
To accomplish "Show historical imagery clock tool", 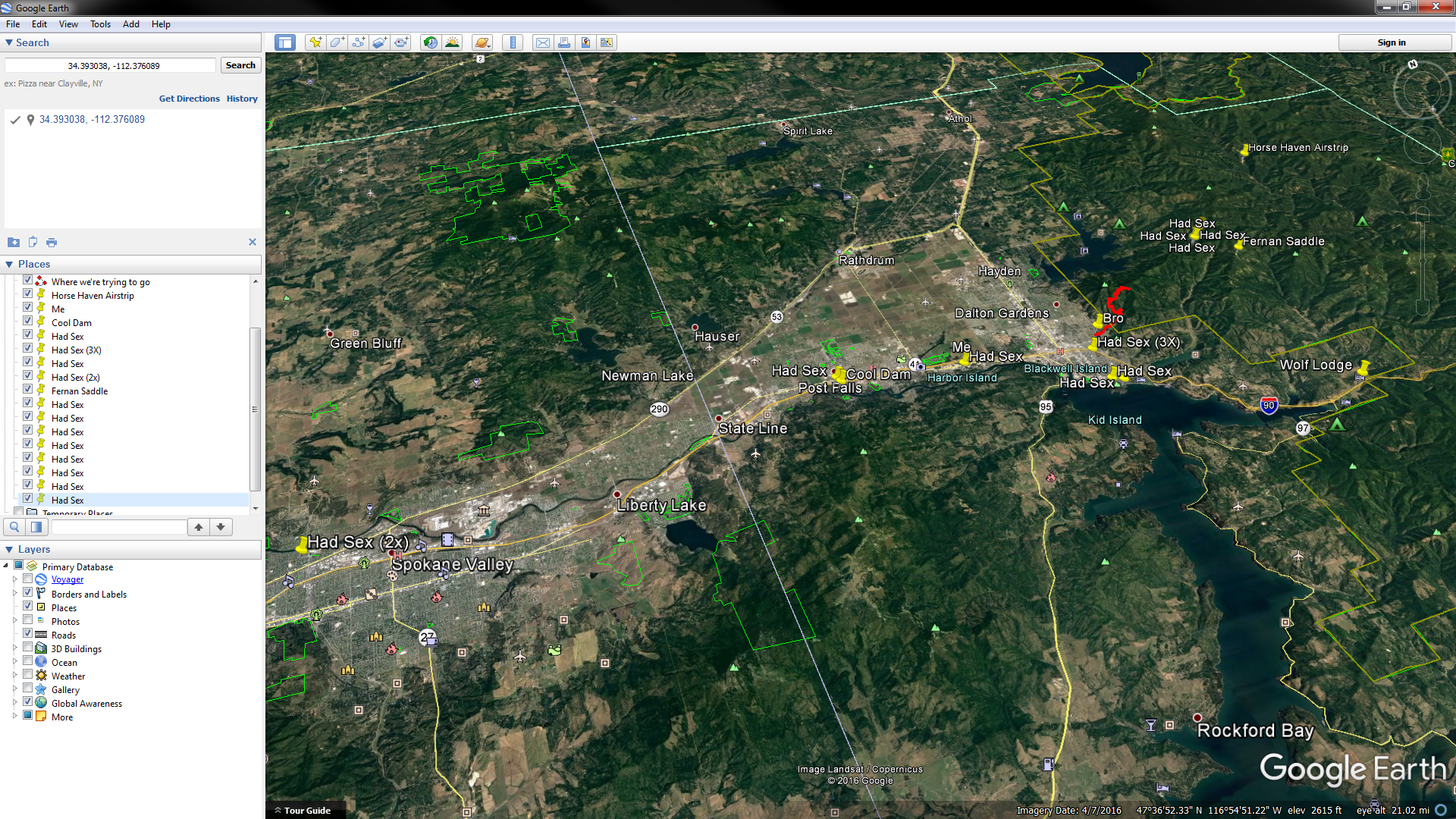I will pos(431,42).
